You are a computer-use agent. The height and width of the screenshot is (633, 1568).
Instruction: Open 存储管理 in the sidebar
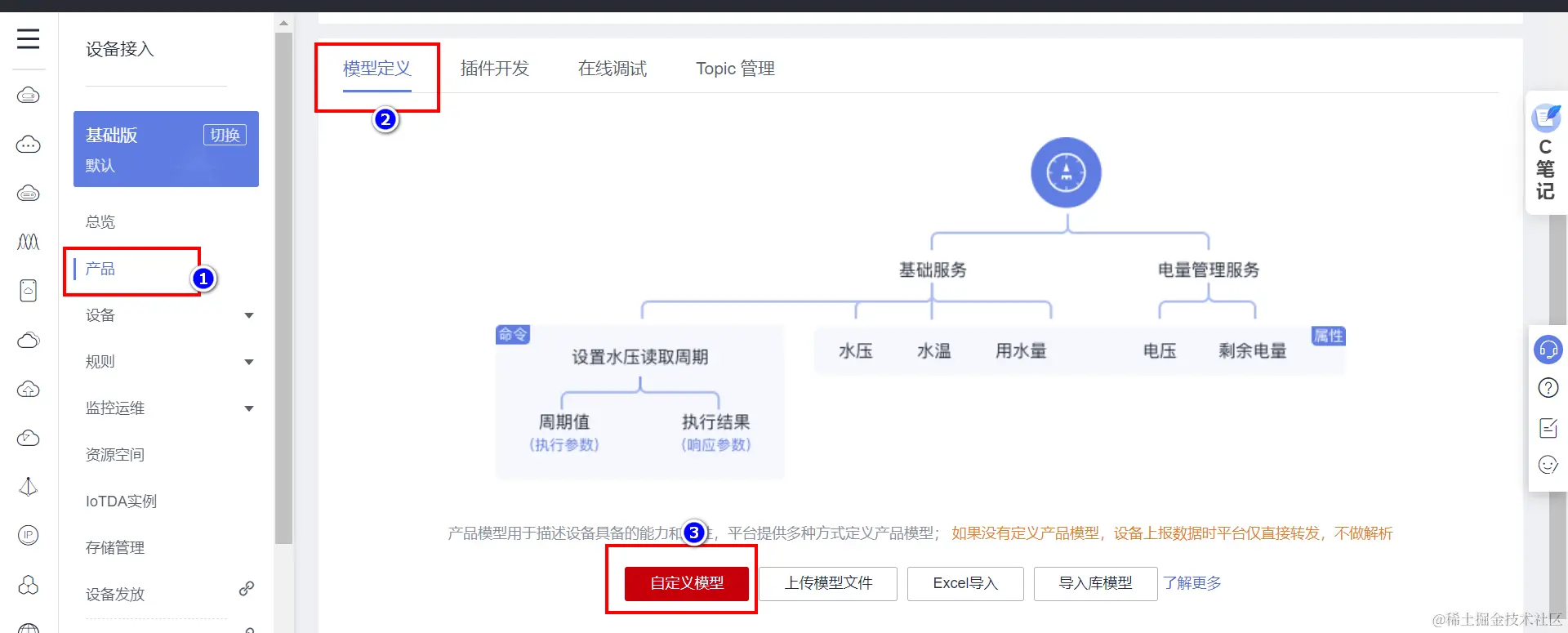[115, 547]
